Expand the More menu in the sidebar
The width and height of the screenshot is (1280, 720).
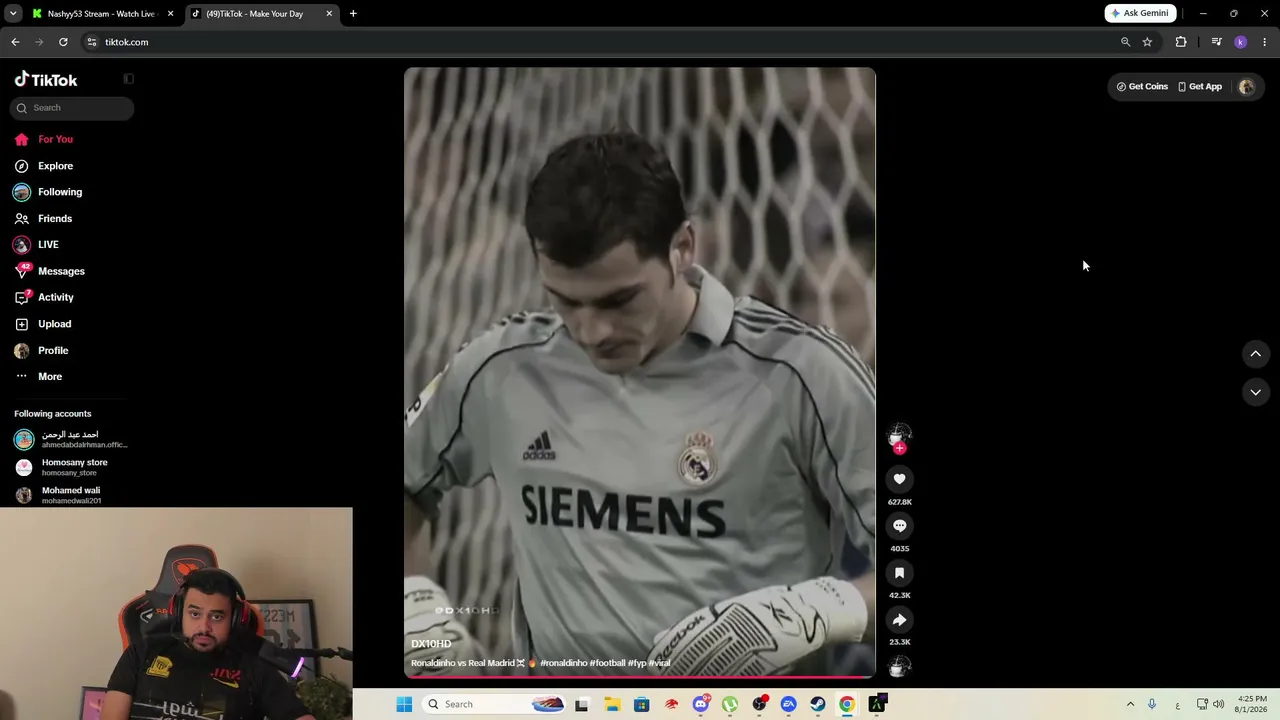[39, 377]
